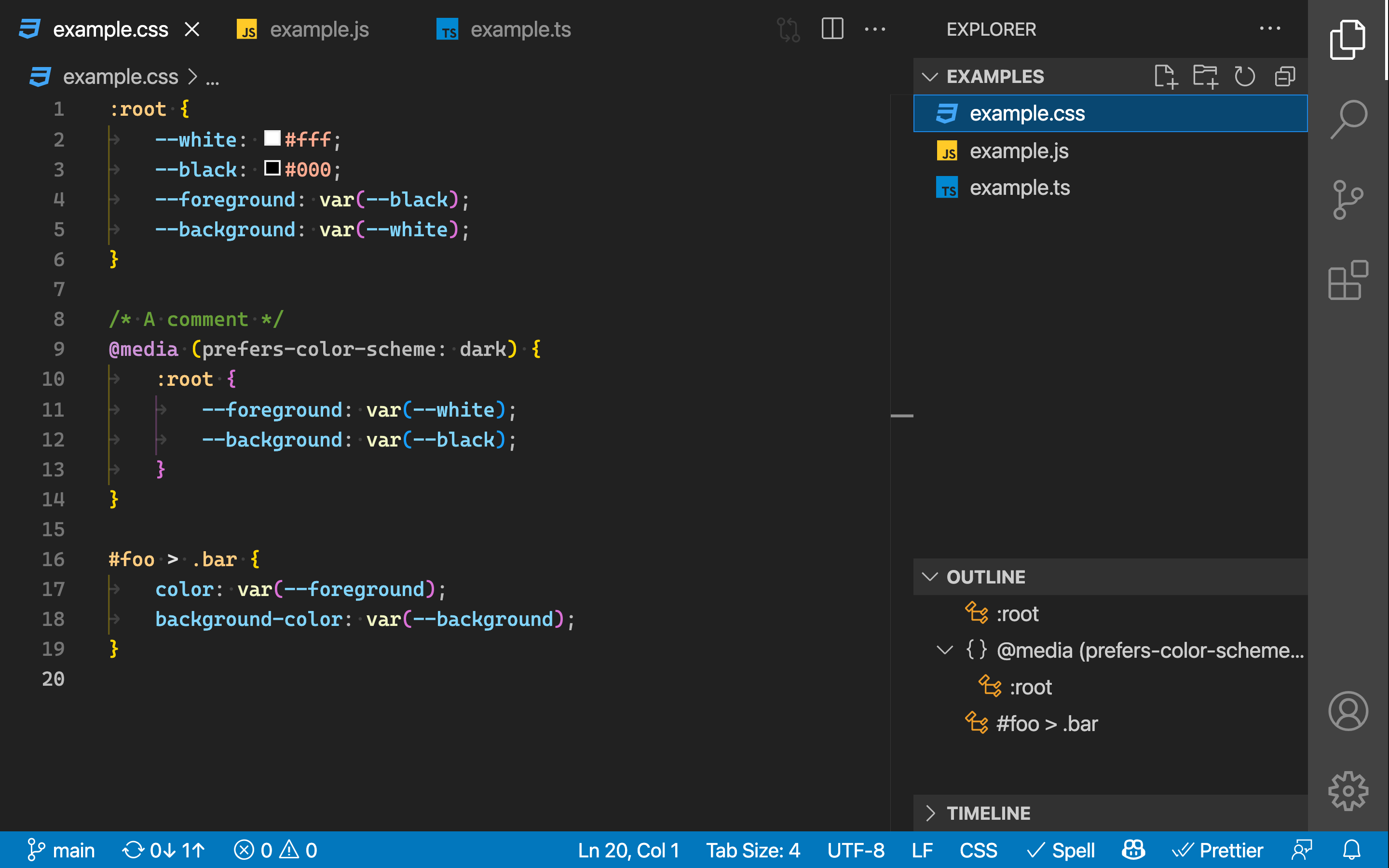Click the Open Changes compare icon
This screenshot has height=868, width=1389.
[788, 29]
